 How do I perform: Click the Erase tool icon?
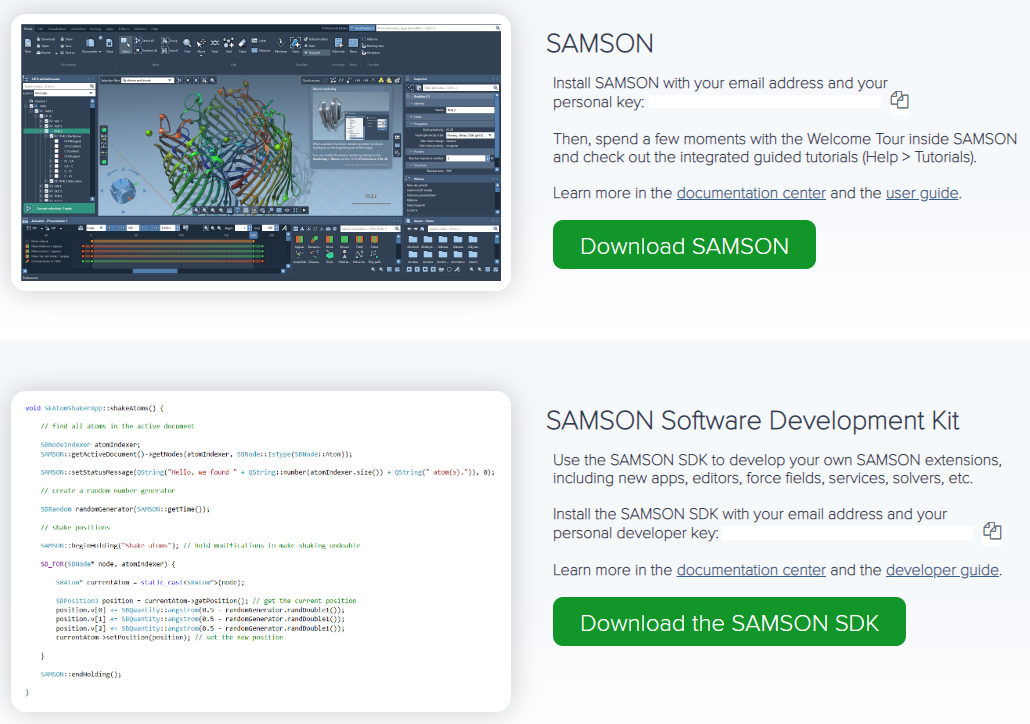242,44
